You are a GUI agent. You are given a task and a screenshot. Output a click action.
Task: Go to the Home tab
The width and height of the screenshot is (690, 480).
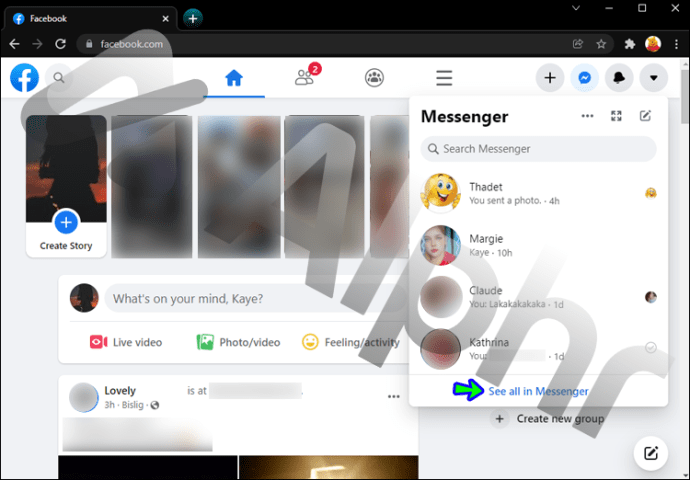click(x=234, y=78)
